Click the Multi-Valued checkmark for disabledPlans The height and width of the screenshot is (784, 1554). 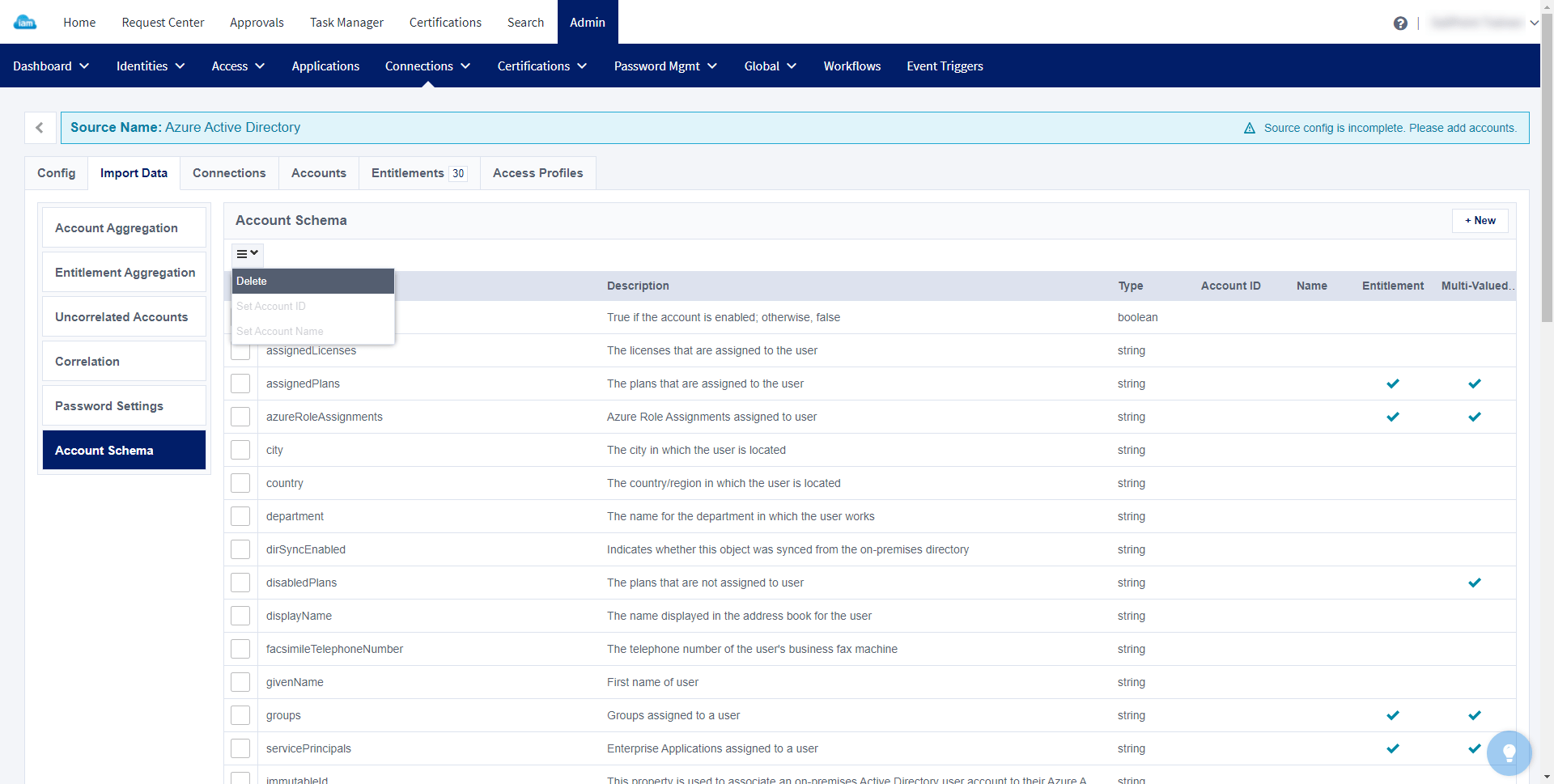pyautogui.click(x=1475, y=583)
